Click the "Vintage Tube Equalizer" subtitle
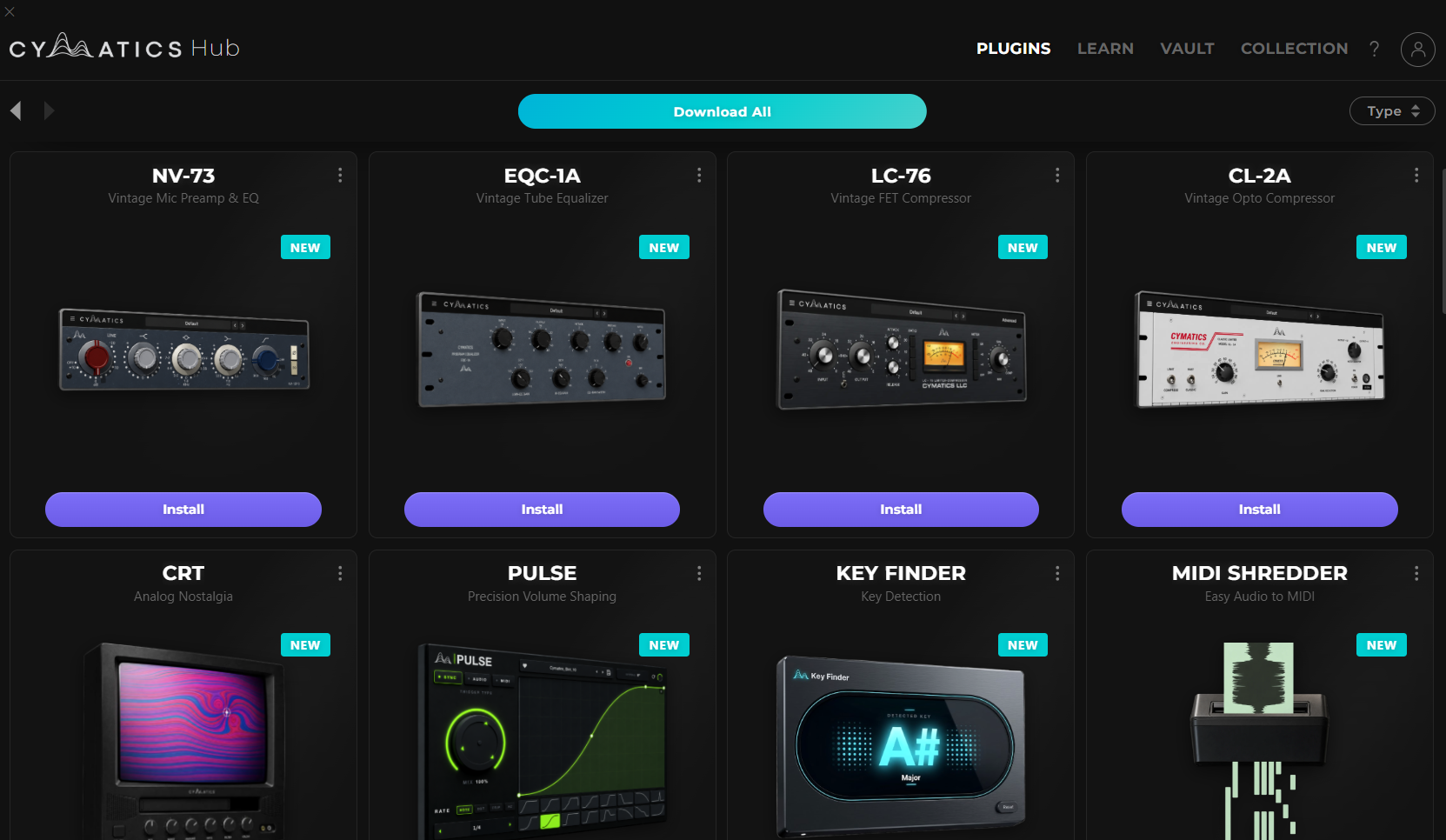This screenshot has height=840, width=1446. click(542, 198)
